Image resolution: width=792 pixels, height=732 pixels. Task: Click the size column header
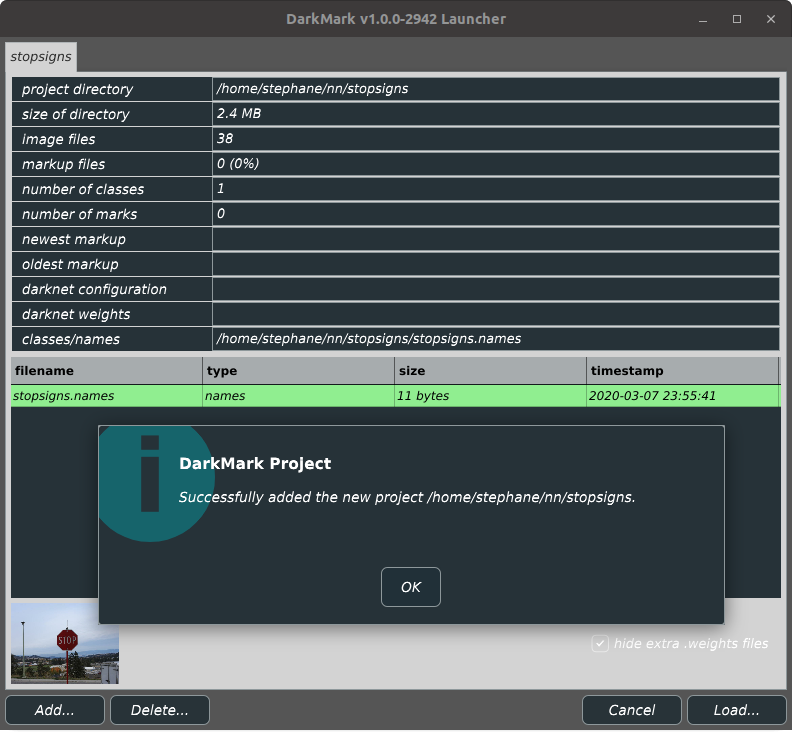point(490,371)
